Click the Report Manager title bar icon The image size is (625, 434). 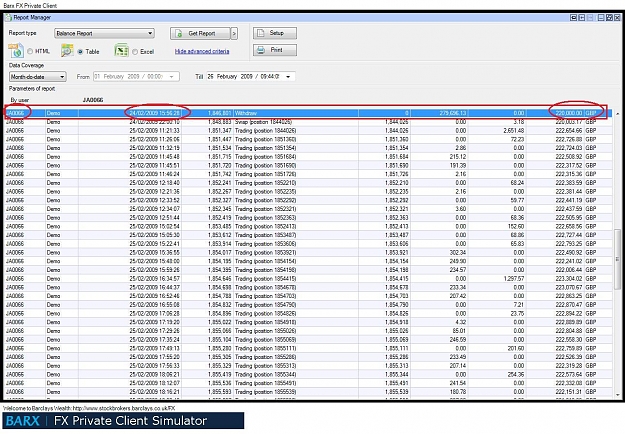(8, 18)
